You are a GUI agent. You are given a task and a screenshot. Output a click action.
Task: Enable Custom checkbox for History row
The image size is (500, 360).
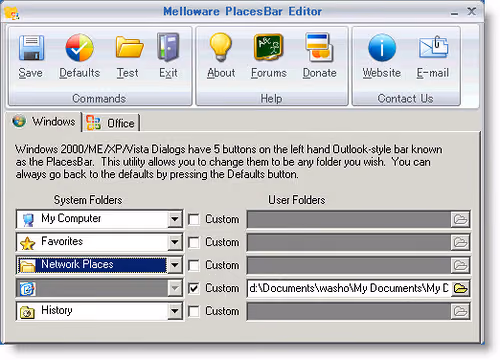click(194, 312)
